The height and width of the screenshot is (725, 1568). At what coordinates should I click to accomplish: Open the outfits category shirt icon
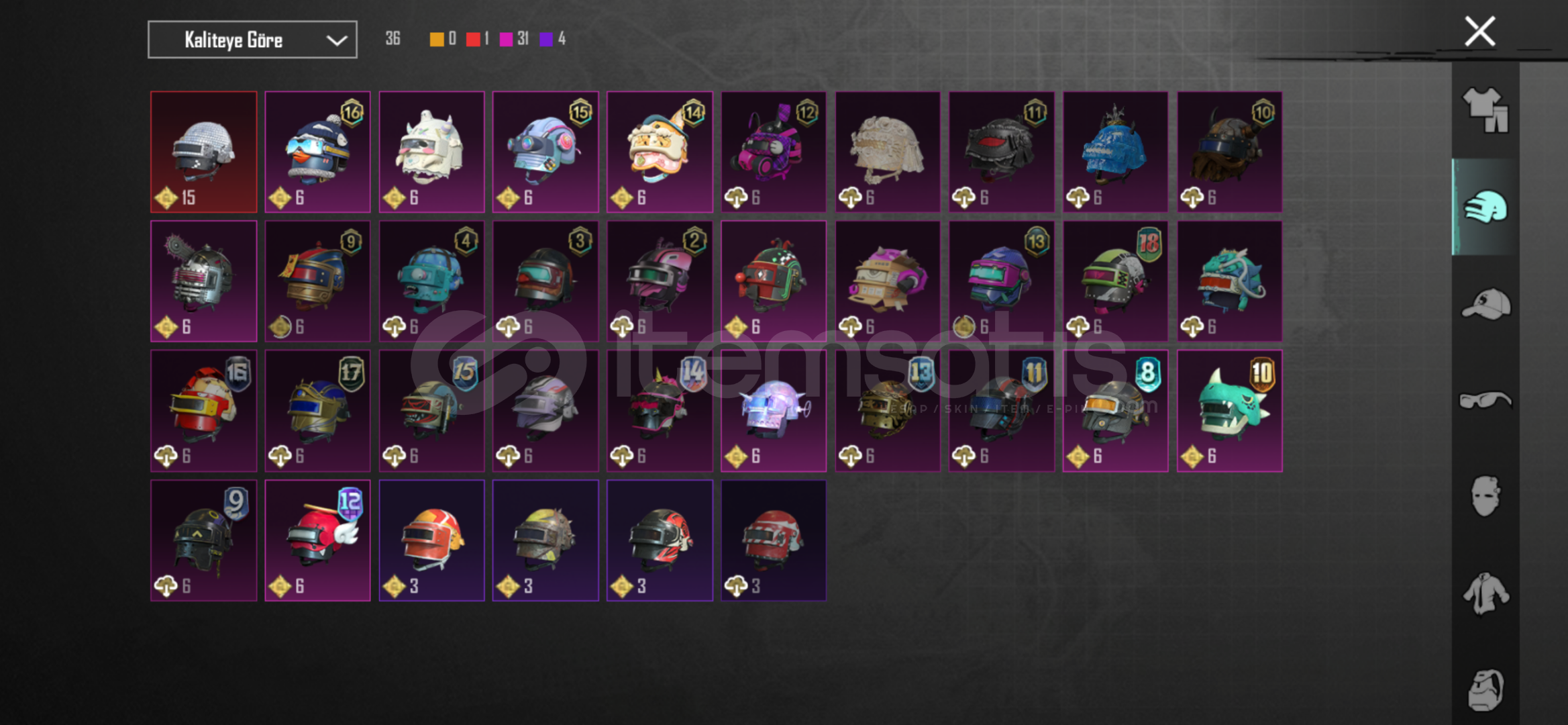(x=1485, y=110)
